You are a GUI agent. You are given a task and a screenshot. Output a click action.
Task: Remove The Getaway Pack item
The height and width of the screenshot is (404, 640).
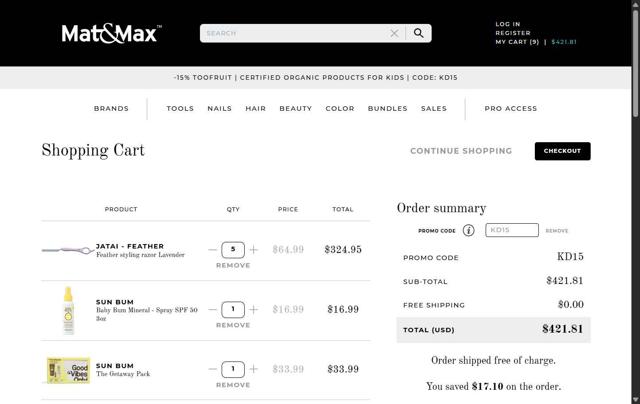[x=233, y=385]
